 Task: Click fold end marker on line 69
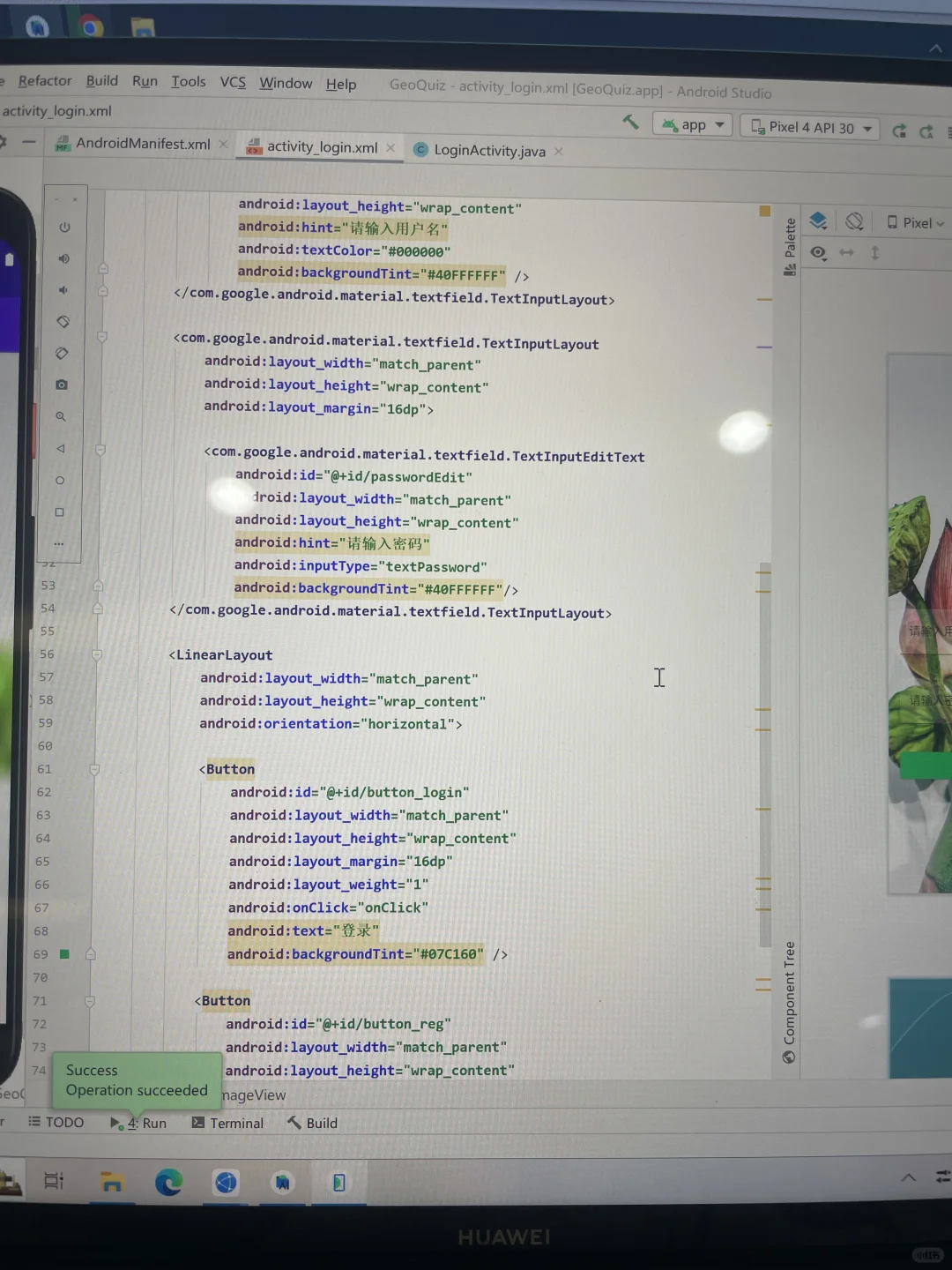pyautogui.click(x=90, y=954)
